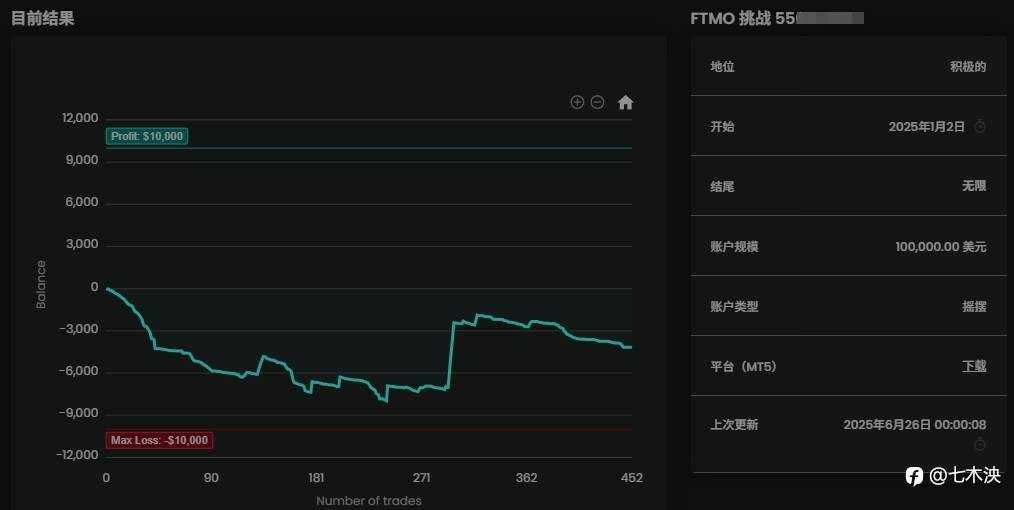Image resolution: width=1014 pixels, height=510 pixels.
Task: Zoom out on the balance chart
Action: [598, 102]
